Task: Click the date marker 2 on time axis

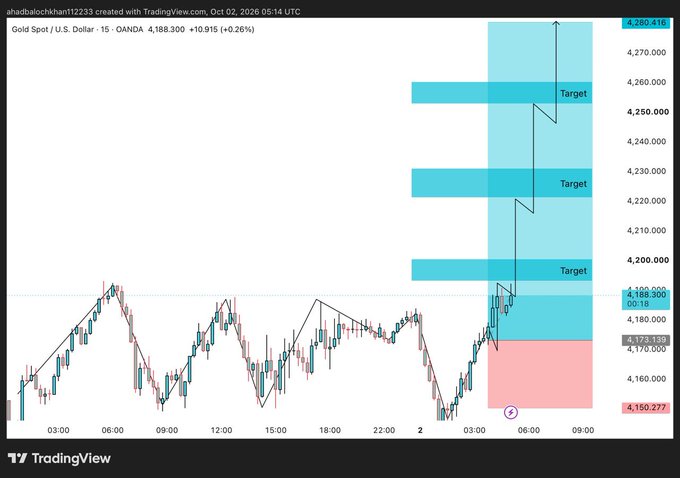Action: click(420, 430)
